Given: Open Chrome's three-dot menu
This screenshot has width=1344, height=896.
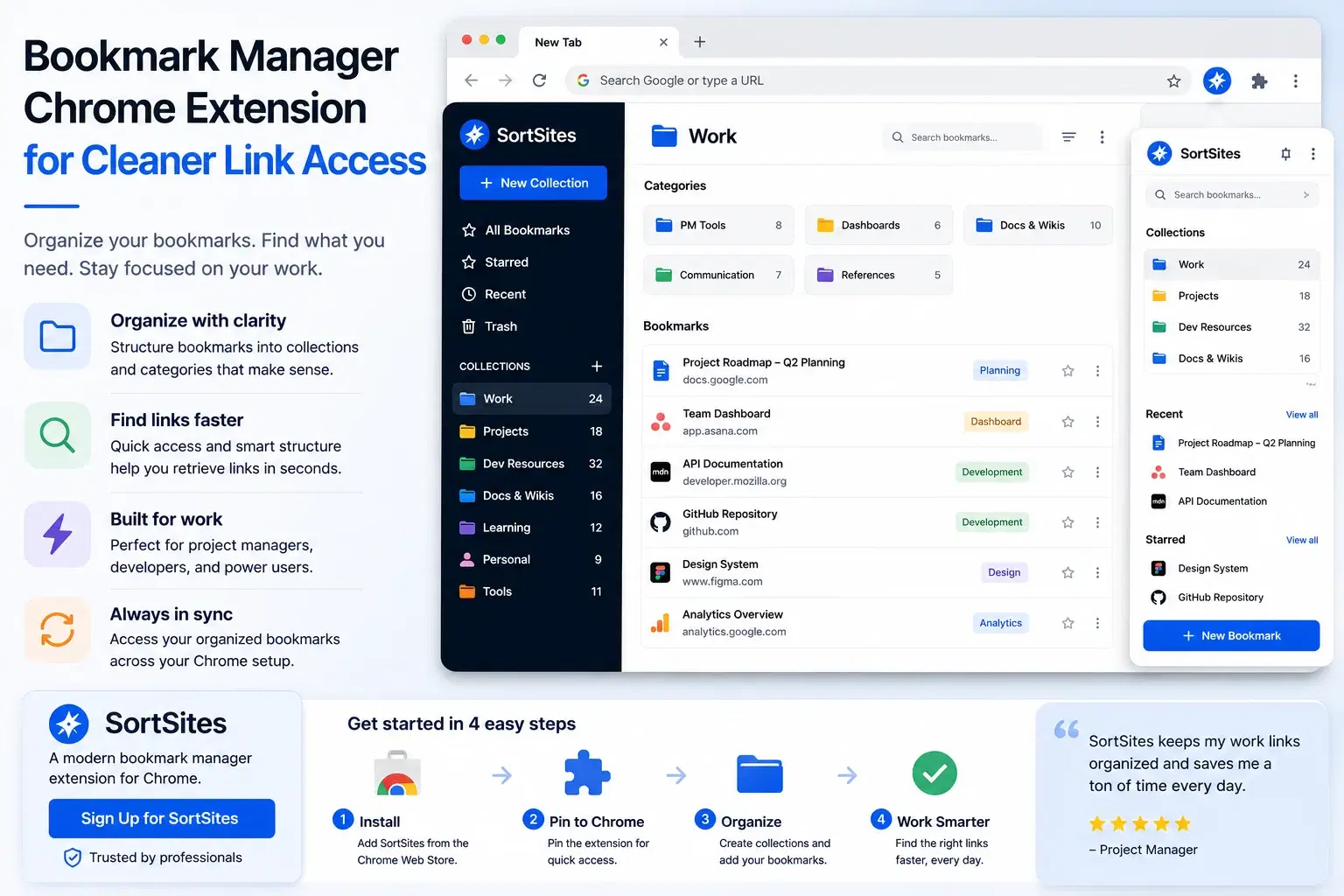Looking at the screenshot, I should 1296,80.
